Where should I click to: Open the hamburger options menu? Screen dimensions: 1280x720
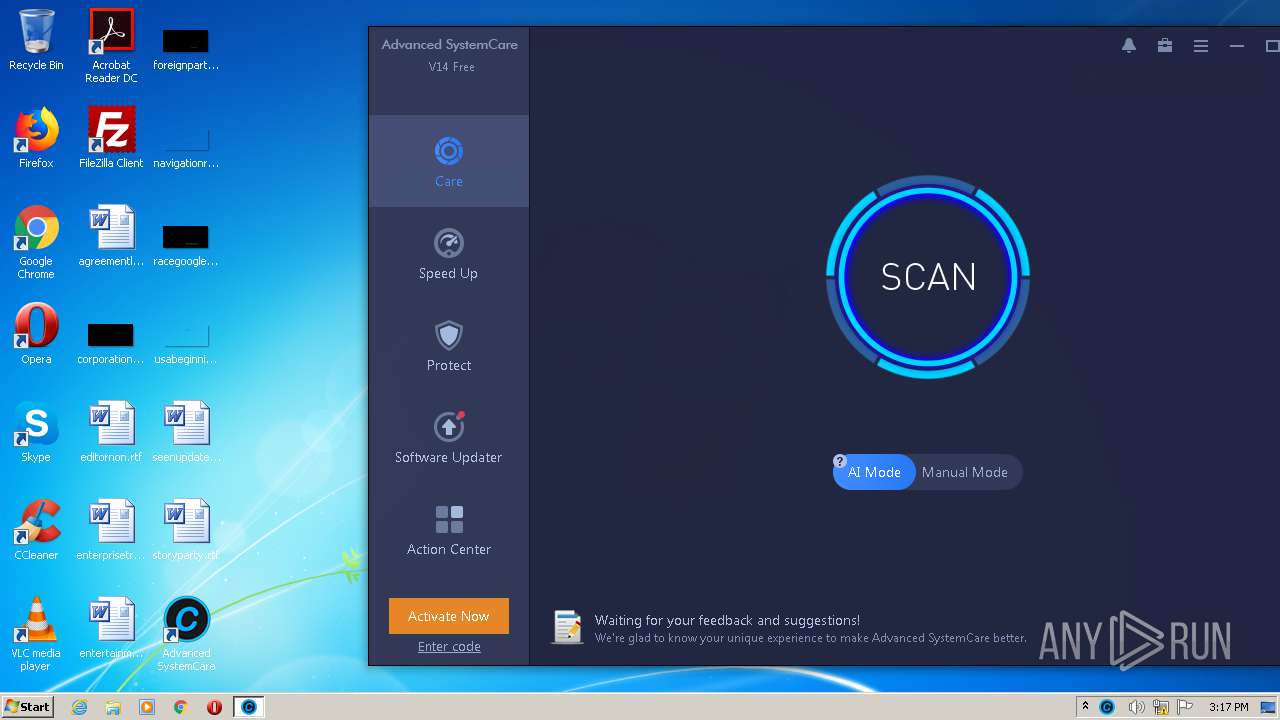click(x=1201, y=46)
